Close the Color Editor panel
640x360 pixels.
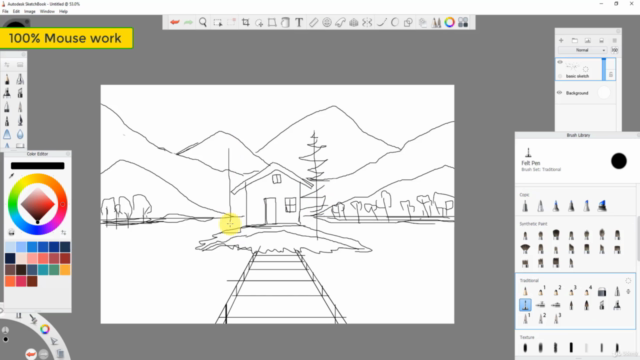pos(68,154)
